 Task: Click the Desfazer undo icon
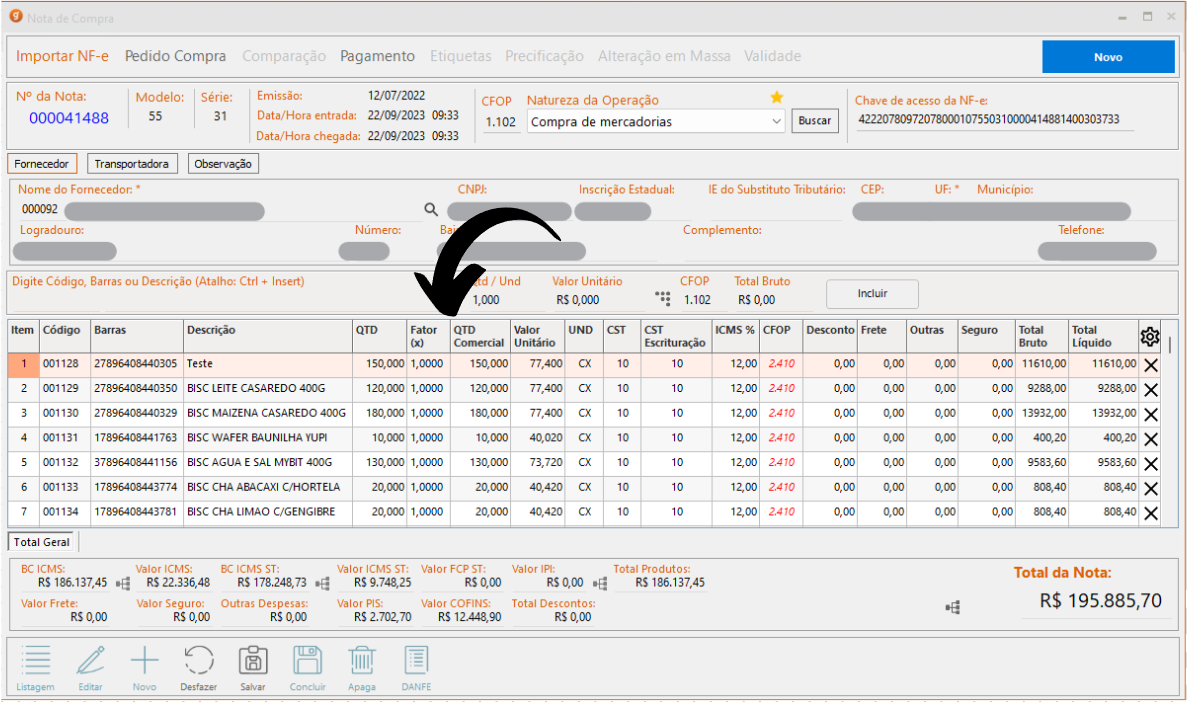(199, 660)
